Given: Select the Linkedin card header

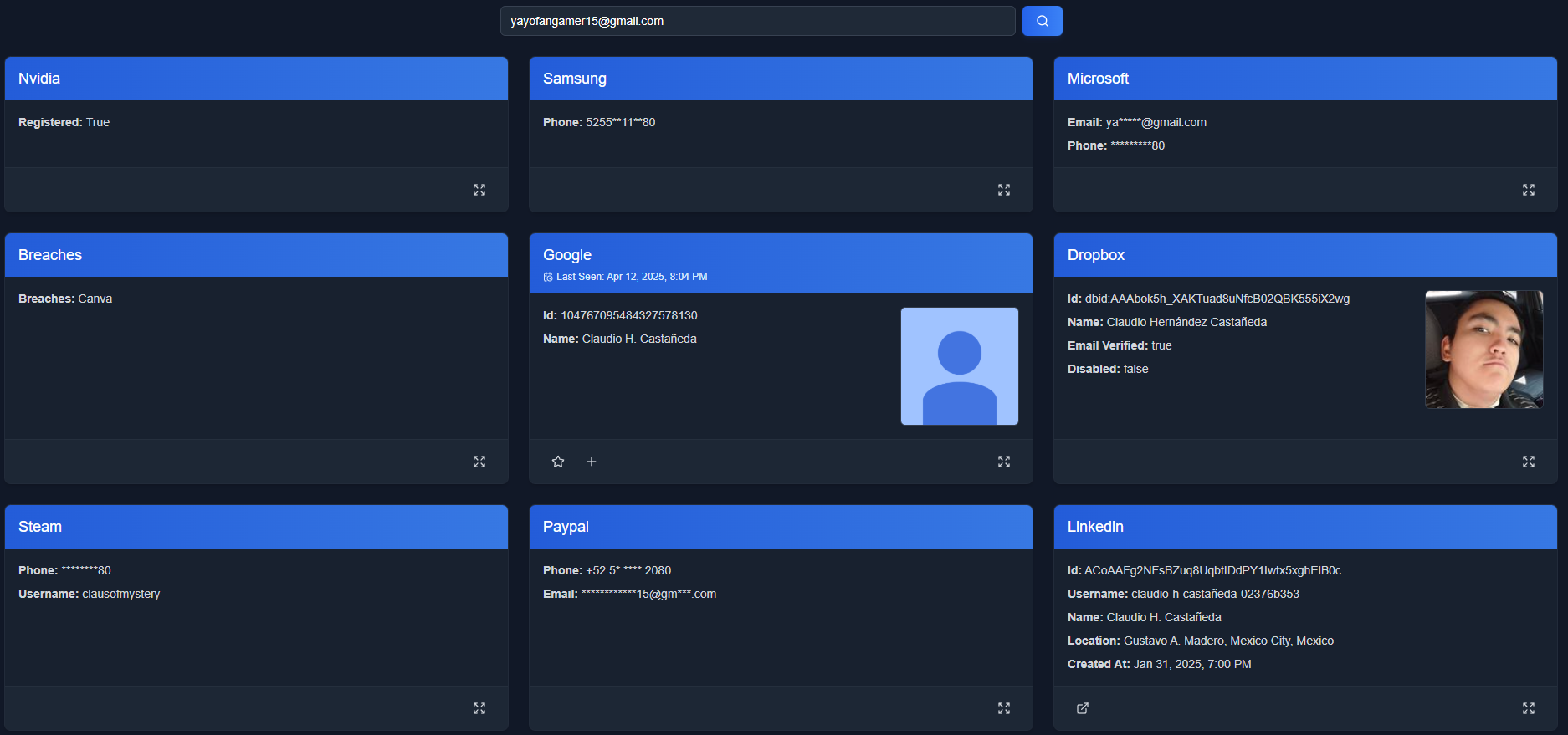Looking at the screenshot, I should [x=1305, y=527].
